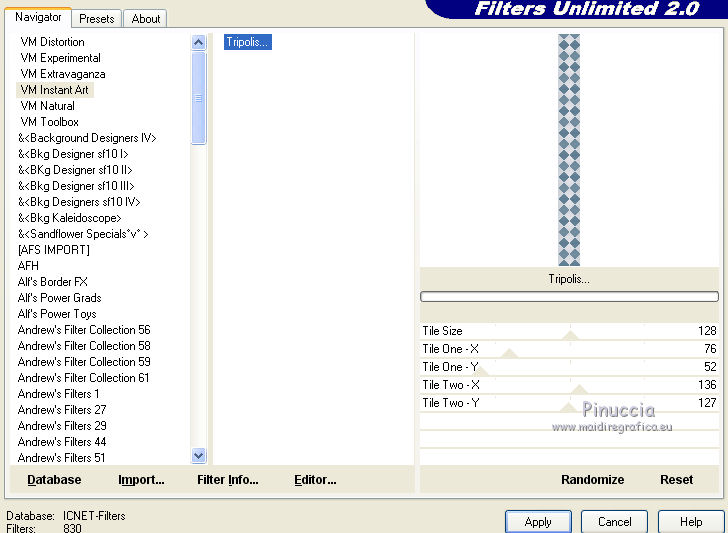The image size is (728, 533).
Task: Open Help
Action: [x=691, y=522]
